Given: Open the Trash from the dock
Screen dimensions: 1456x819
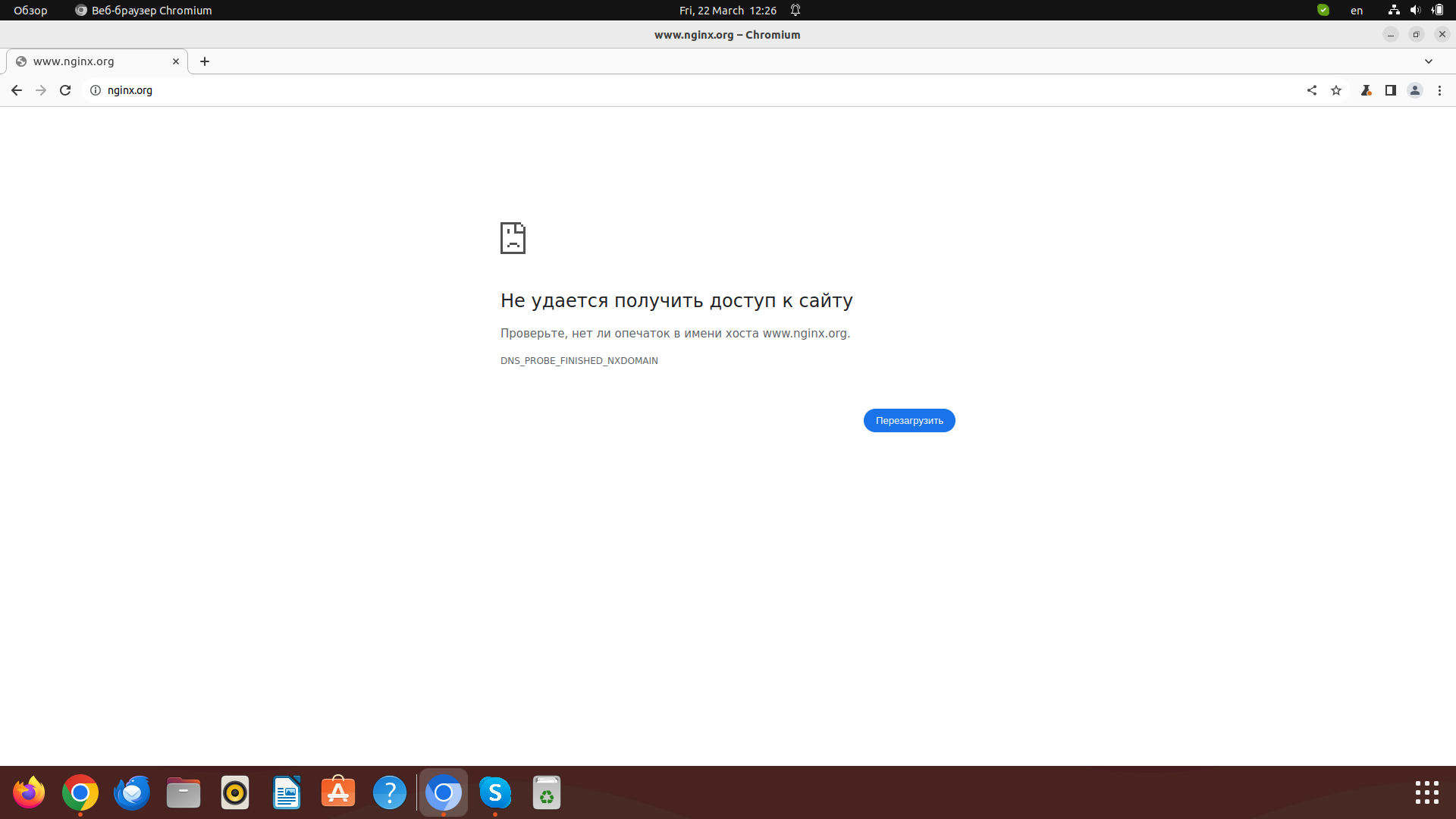Looking at the screenshot, I should point(547,793).
